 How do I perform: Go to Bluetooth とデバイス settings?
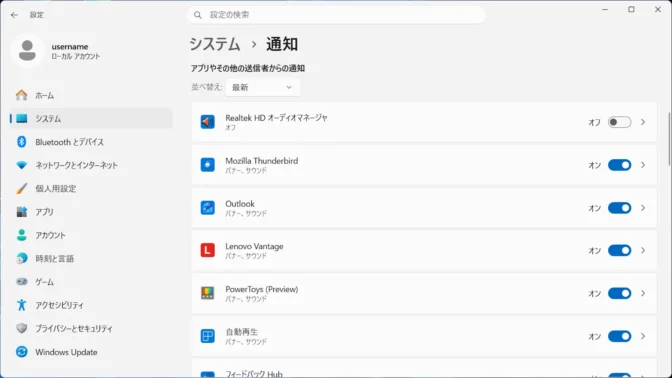[91, 142]
